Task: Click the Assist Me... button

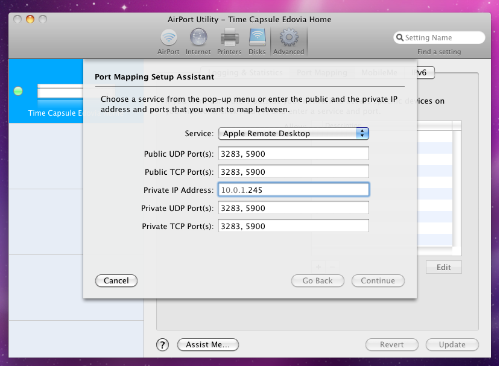Action: (x=208, y=345)
